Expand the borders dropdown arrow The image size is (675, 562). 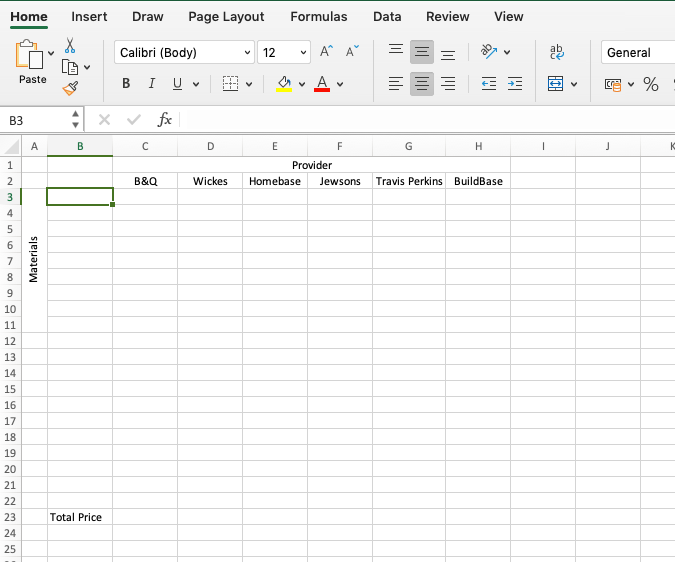click(x=249, y=84)
